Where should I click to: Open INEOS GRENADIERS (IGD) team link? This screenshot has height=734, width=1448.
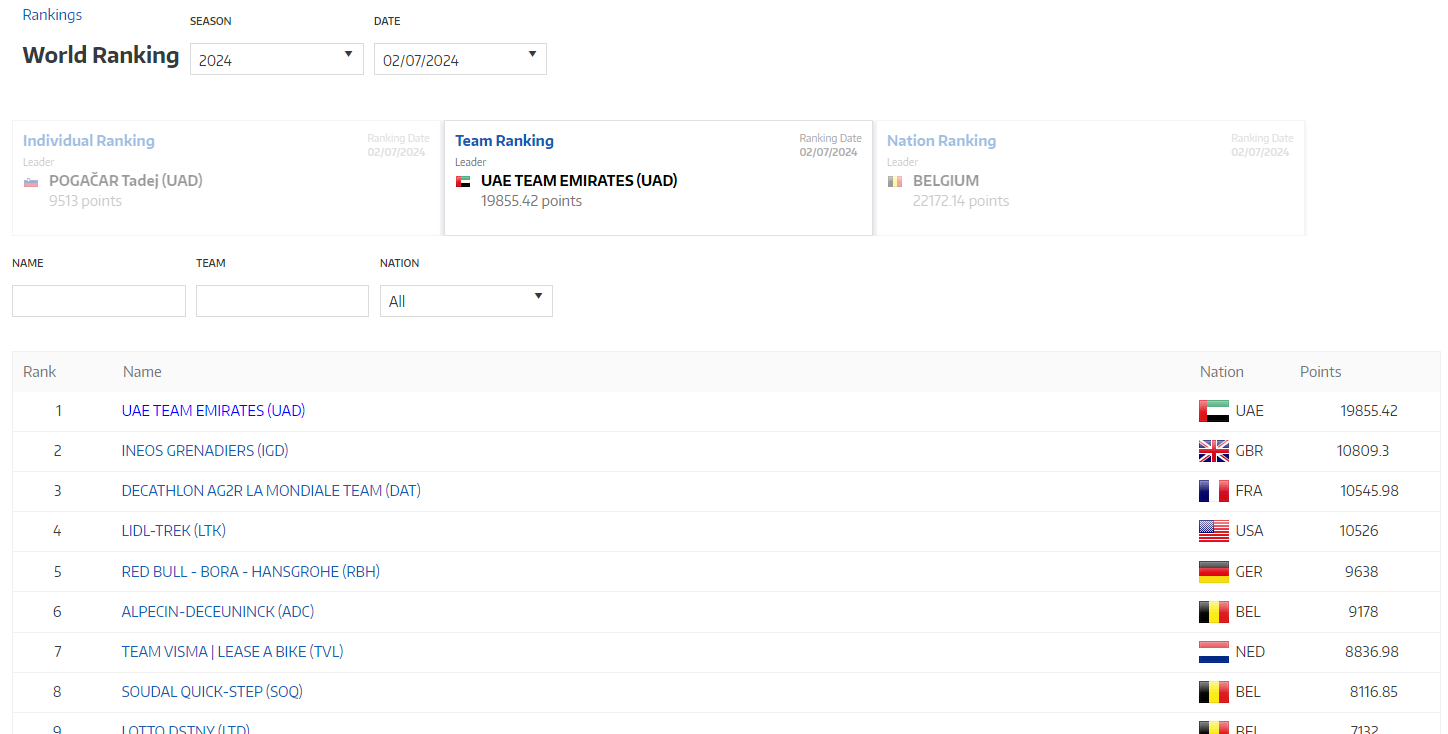(x=205, y=451)
